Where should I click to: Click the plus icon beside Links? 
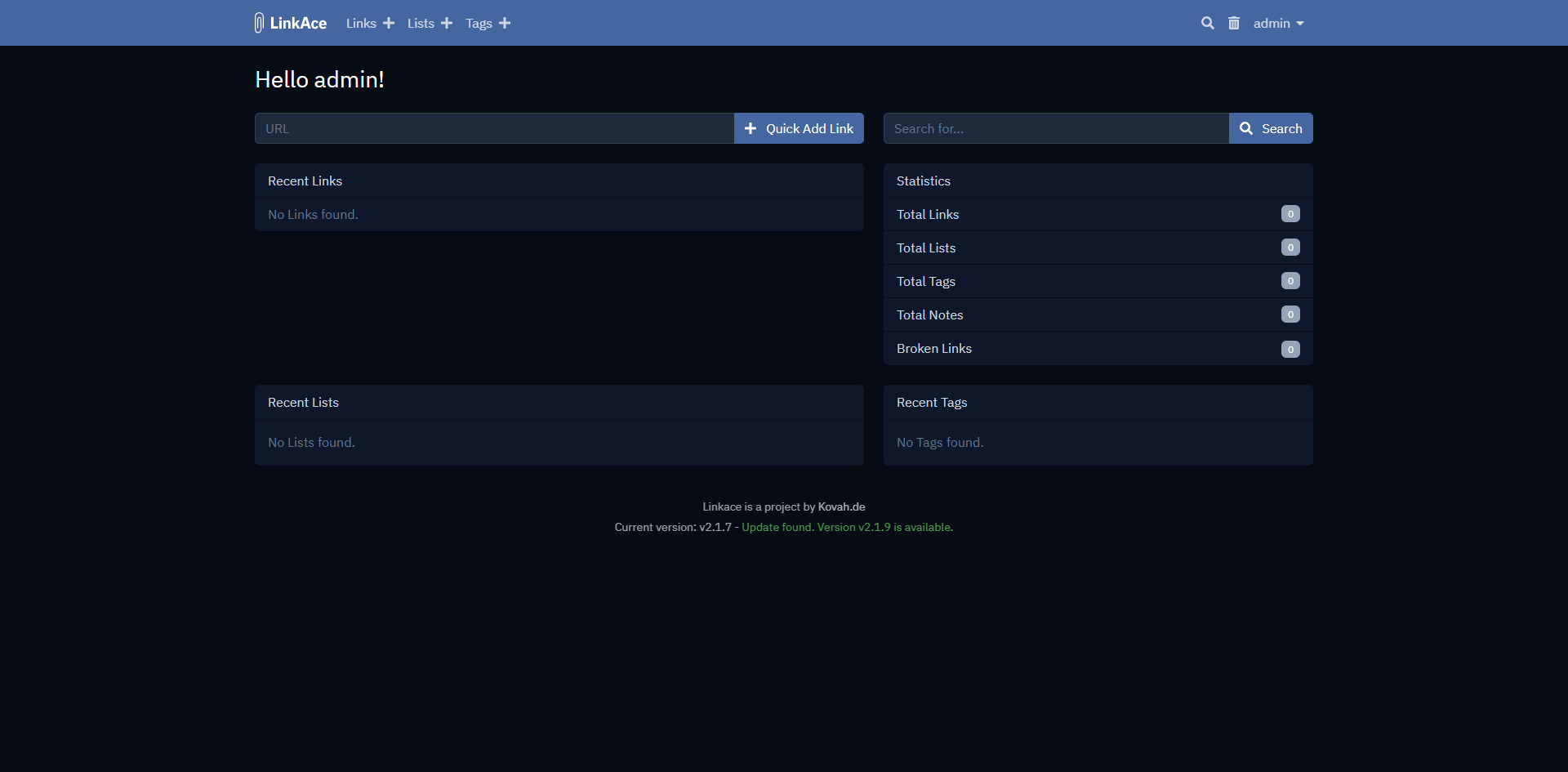[x=389, y=23]
